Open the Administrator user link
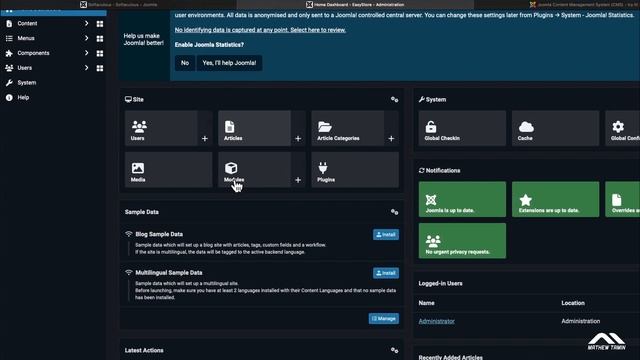 pyautogui.click(x=436, y=321)
